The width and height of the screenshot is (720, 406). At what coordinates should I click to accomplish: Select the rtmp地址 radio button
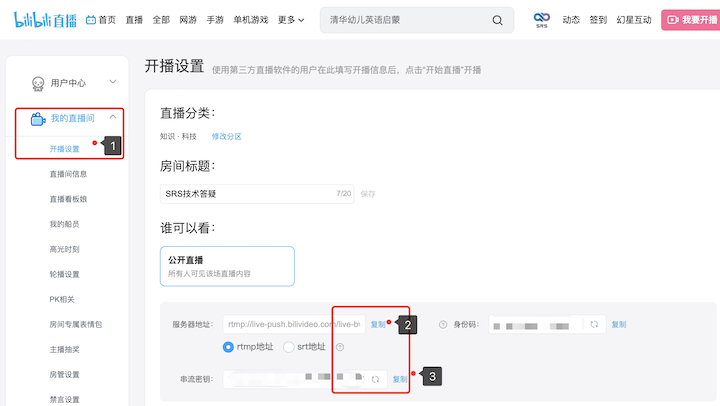pyautogui.click(x=229, y=347)
